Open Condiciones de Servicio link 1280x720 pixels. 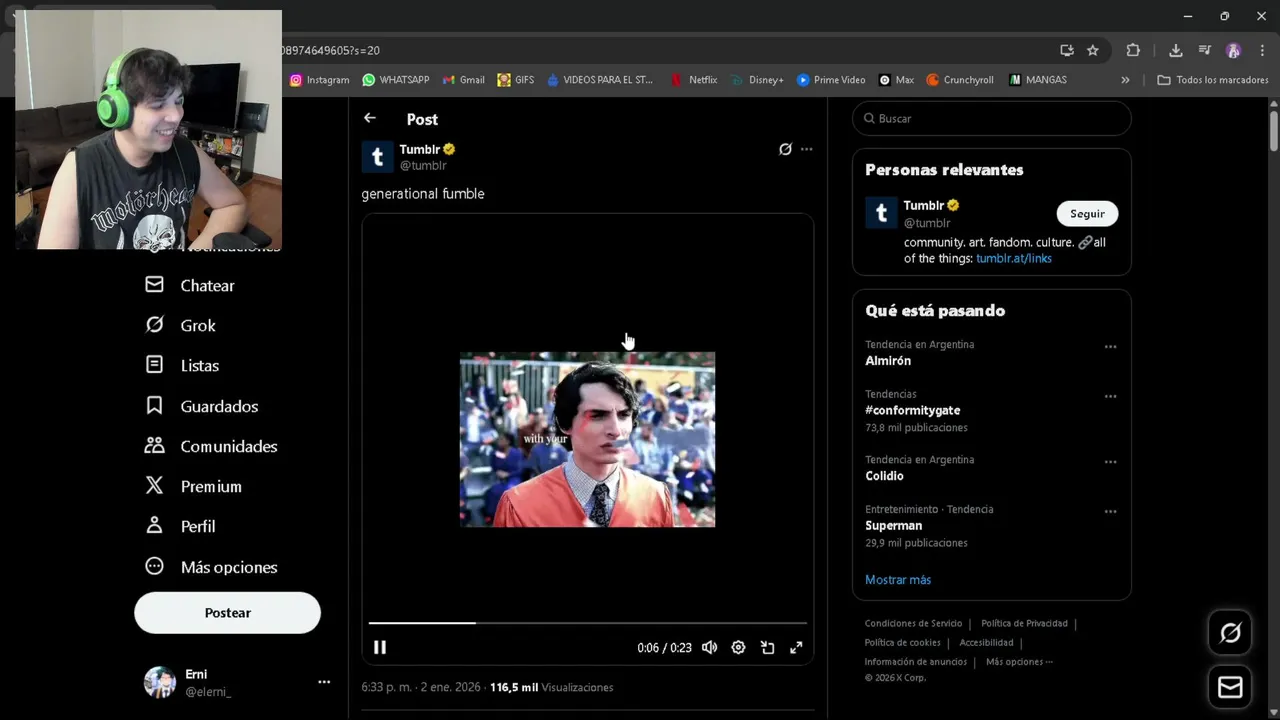[x=913, y=624]
